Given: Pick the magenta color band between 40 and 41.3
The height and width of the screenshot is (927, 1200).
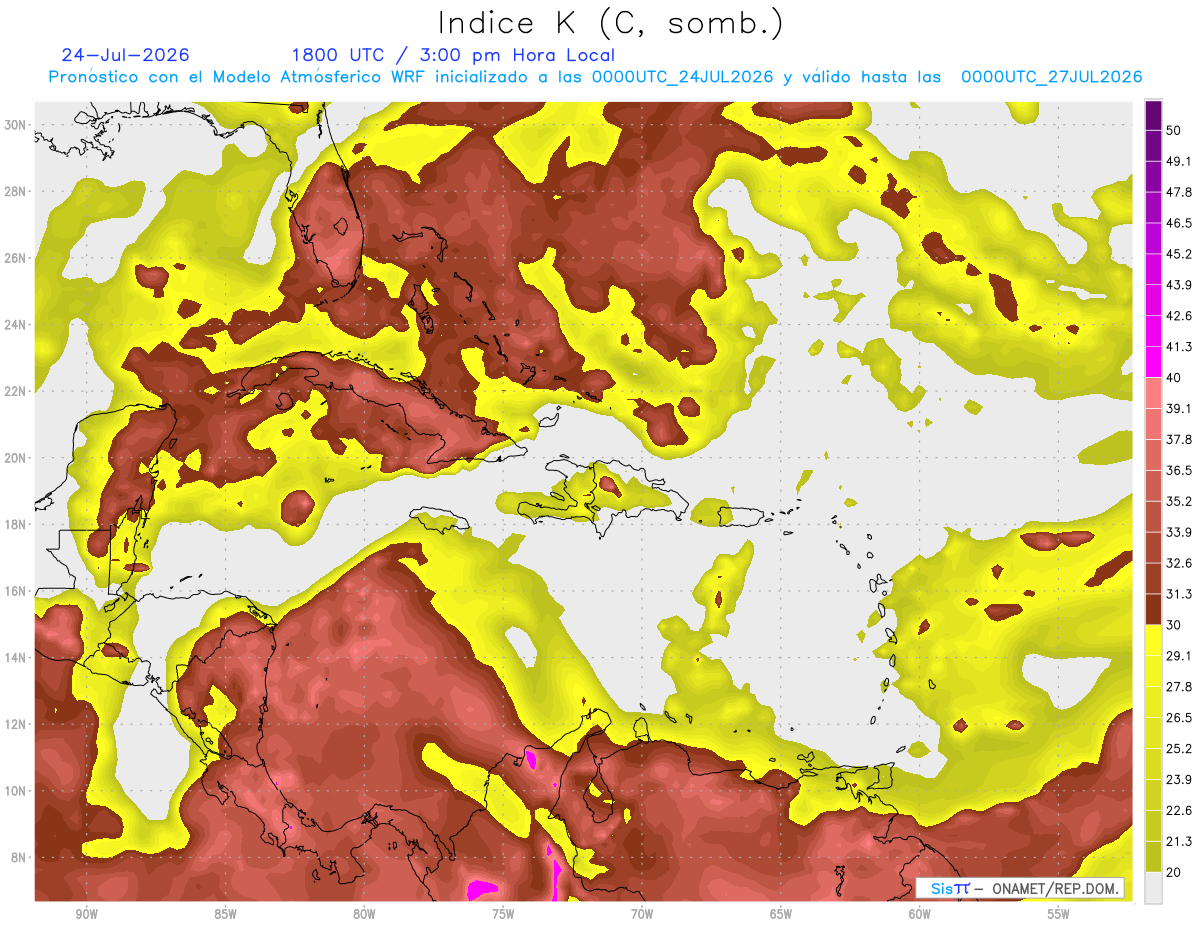Looking at the screenshot, I should tap(1153, 362).
